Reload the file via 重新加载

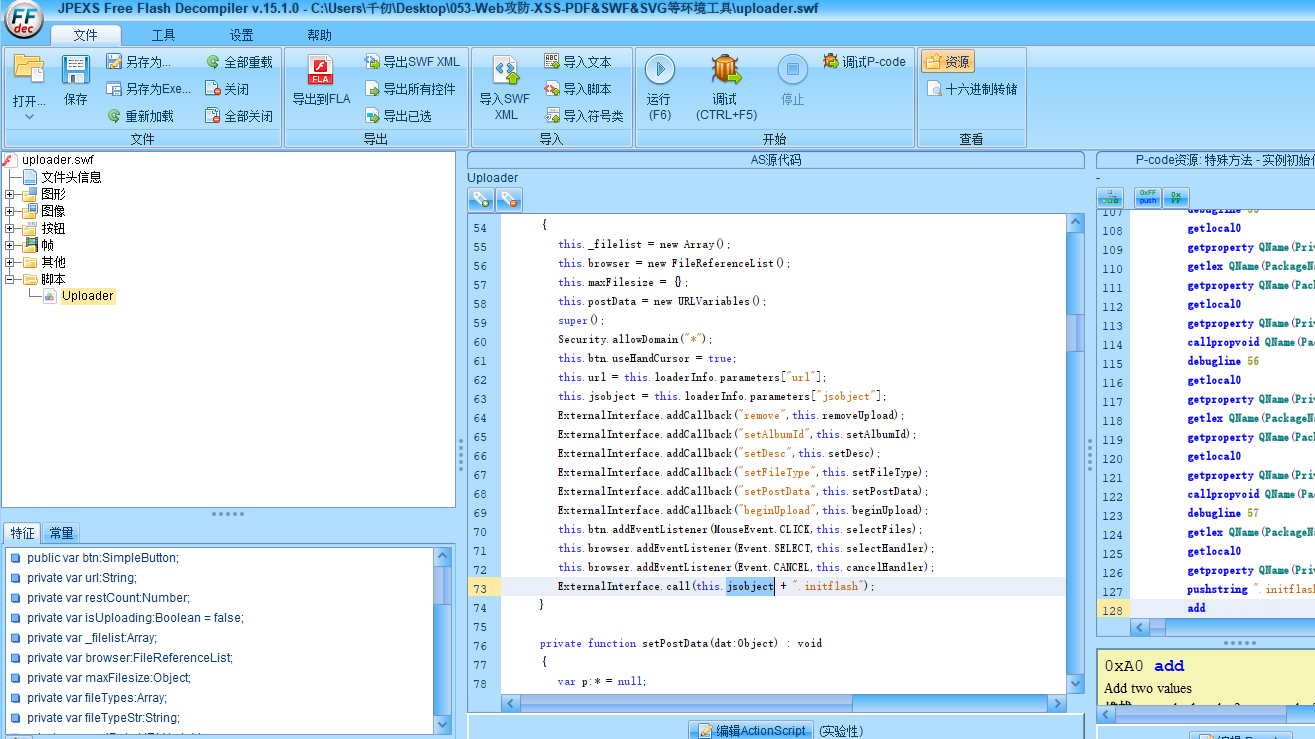pos(140,116)
